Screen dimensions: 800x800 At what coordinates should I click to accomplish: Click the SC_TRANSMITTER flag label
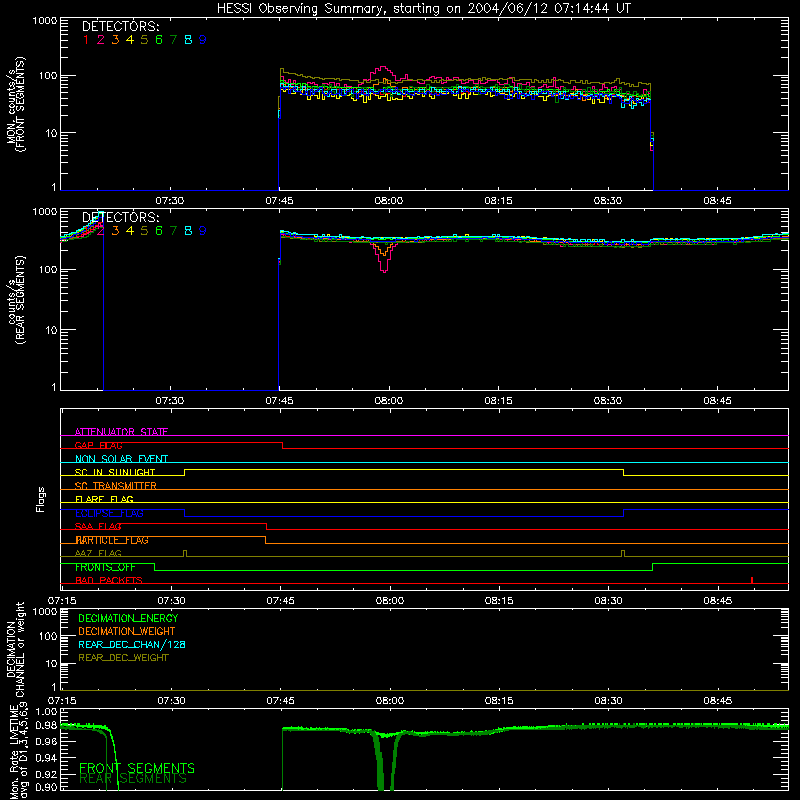coord(116,486)
